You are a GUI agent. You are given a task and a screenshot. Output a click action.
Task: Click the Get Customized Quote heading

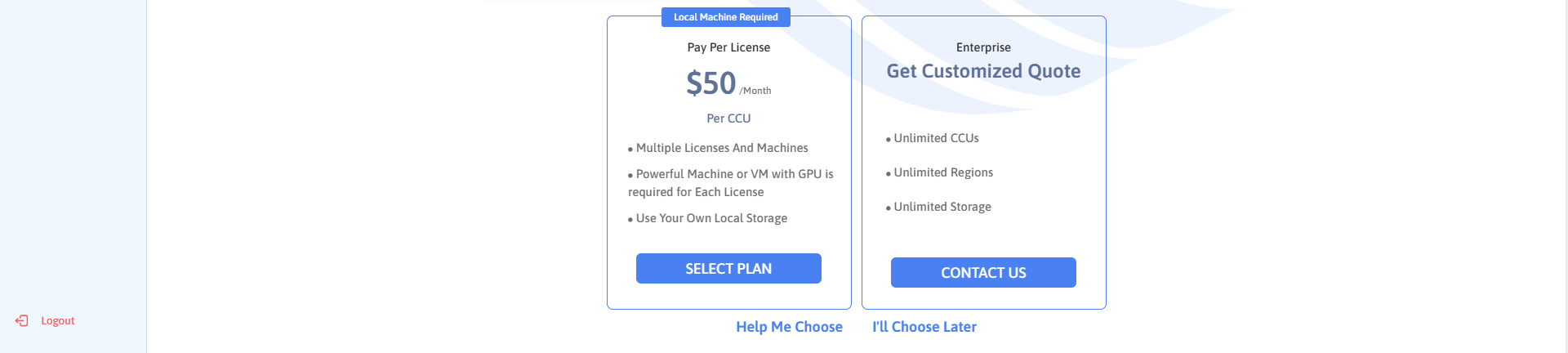pos(983,71)
